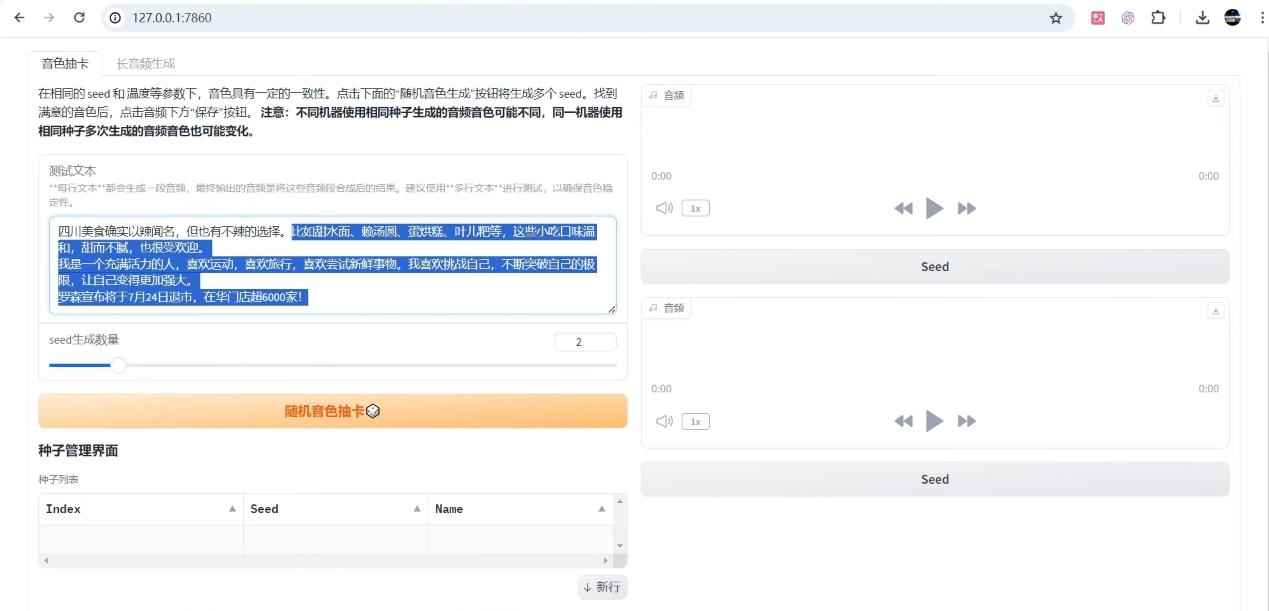Adjust the seed生成数量 slider
The height and width of the screenshot is (611, 1269).
click(118, 367)
